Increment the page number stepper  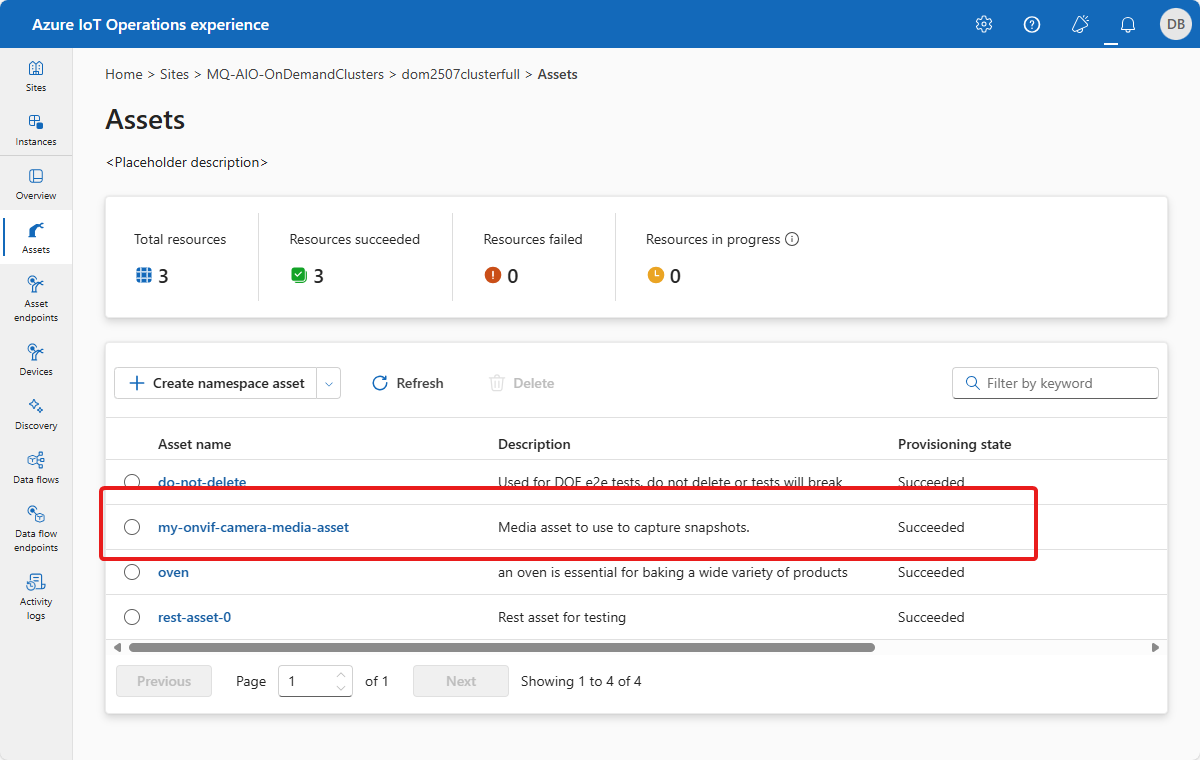point(341,674)
